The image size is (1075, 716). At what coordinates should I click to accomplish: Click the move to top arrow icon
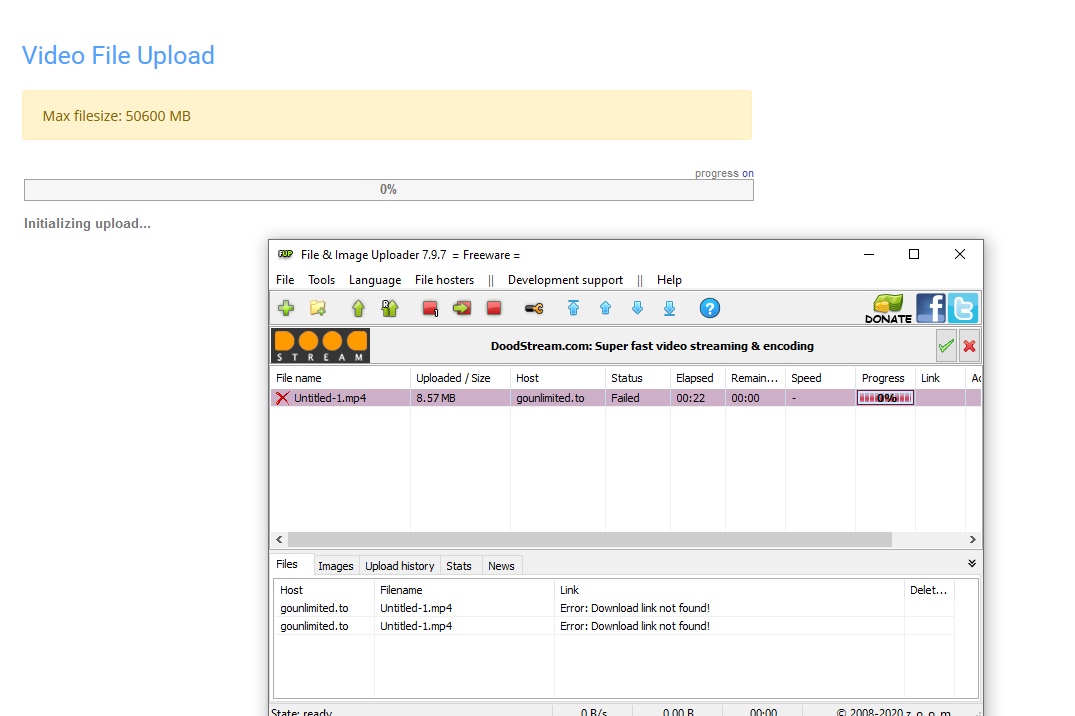(x=573, y=308)
